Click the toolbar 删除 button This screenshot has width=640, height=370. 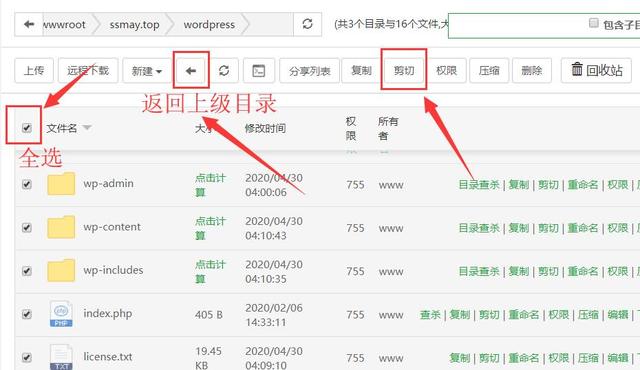[531, 71]
